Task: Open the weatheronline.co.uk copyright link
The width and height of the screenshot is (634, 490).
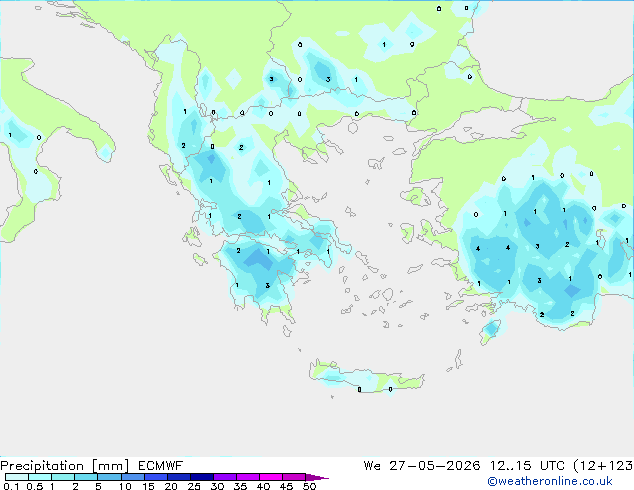Action: click(x=550, y=481)
